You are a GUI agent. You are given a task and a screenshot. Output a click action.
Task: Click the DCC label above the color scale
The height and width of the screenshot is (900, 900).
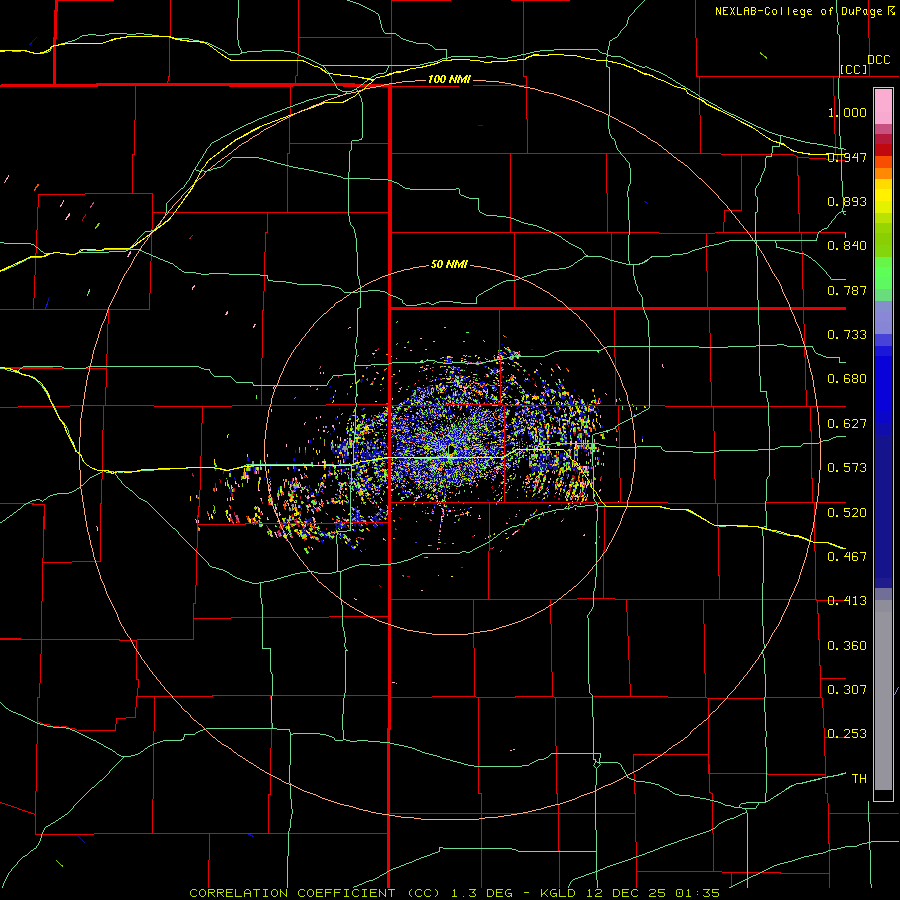878,60
